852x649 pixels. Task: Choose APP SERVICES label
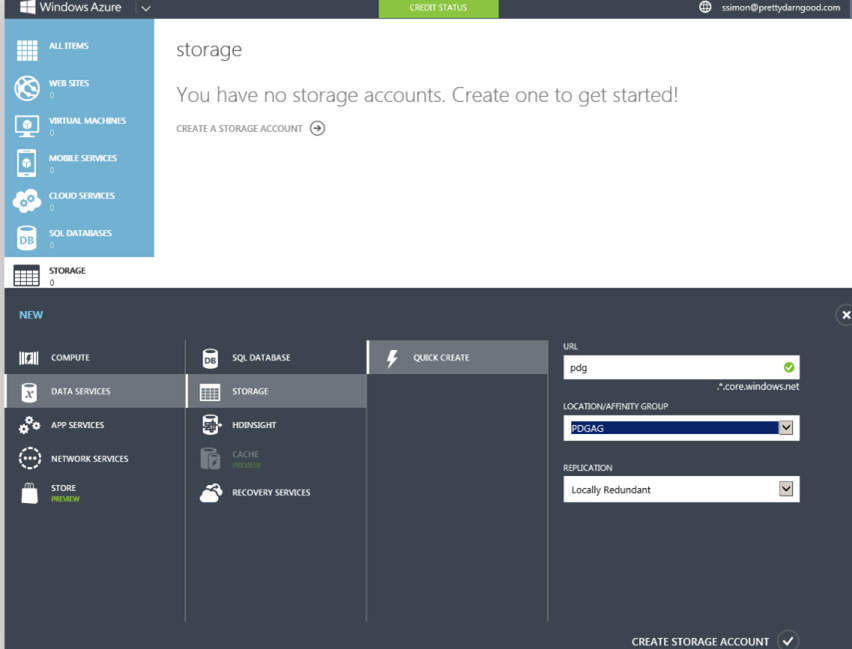coord(78,425)
